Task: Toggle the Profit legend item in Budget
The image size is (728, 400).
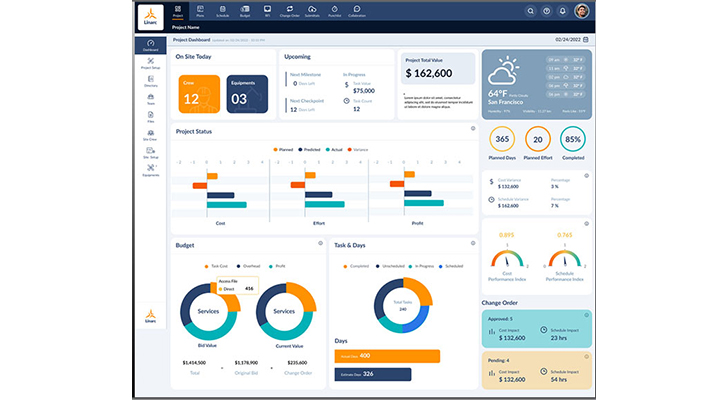Action: click(277, 266)
